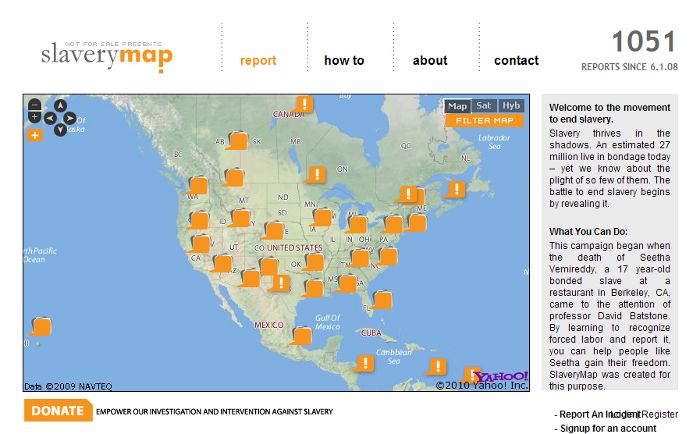Click the Yahoo! logo on the map
This screenshot has width=700, height=434.
[x=500, y=376]
